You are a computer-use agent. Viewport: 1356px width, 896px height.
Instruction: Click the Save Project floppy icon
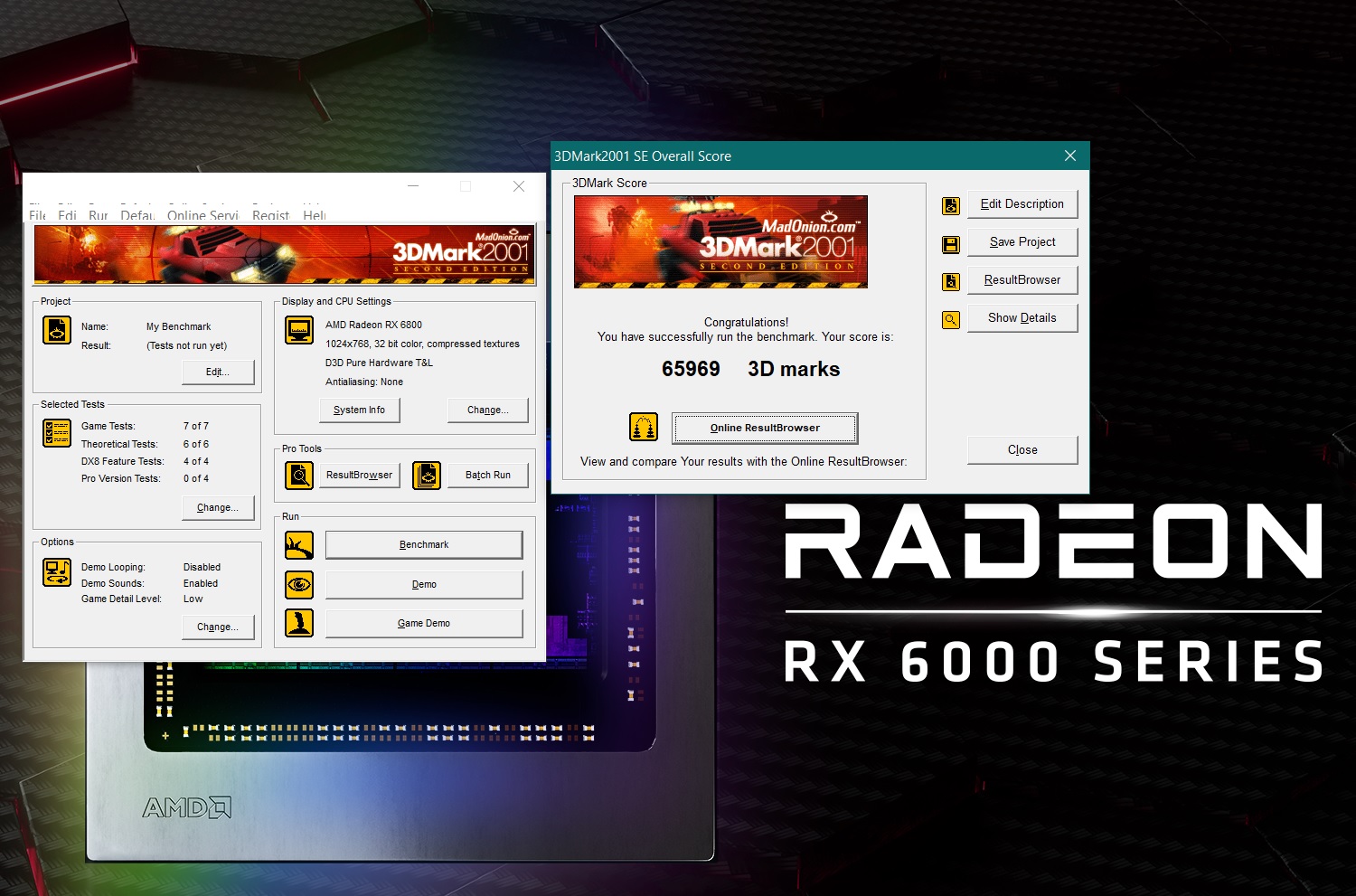tap(951, 244)
